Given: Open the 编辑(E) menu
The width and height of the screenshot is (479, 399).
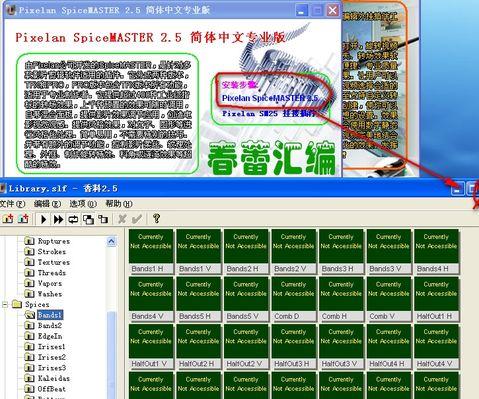Looking at the screenshot, I should (47, 204).
